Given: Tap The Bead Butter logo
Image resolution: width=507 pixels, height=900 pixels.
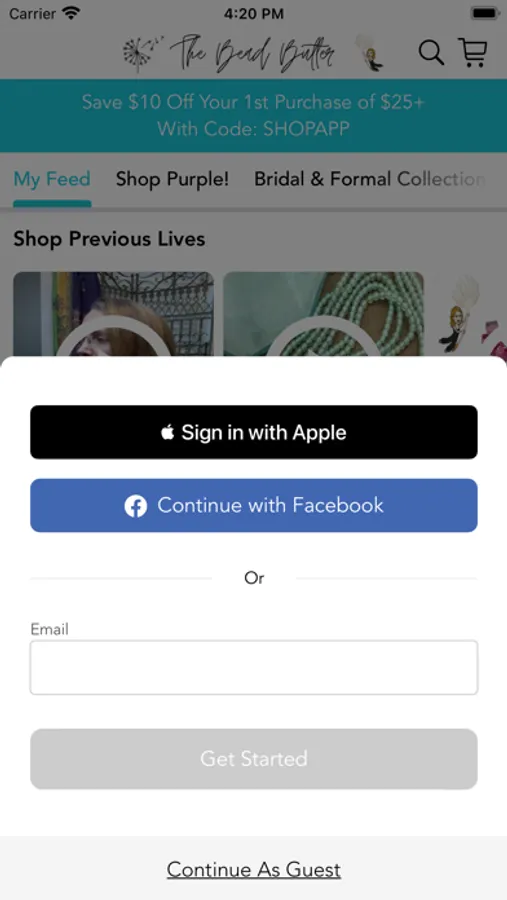Looking at the screenshot, I should [252, 53].
